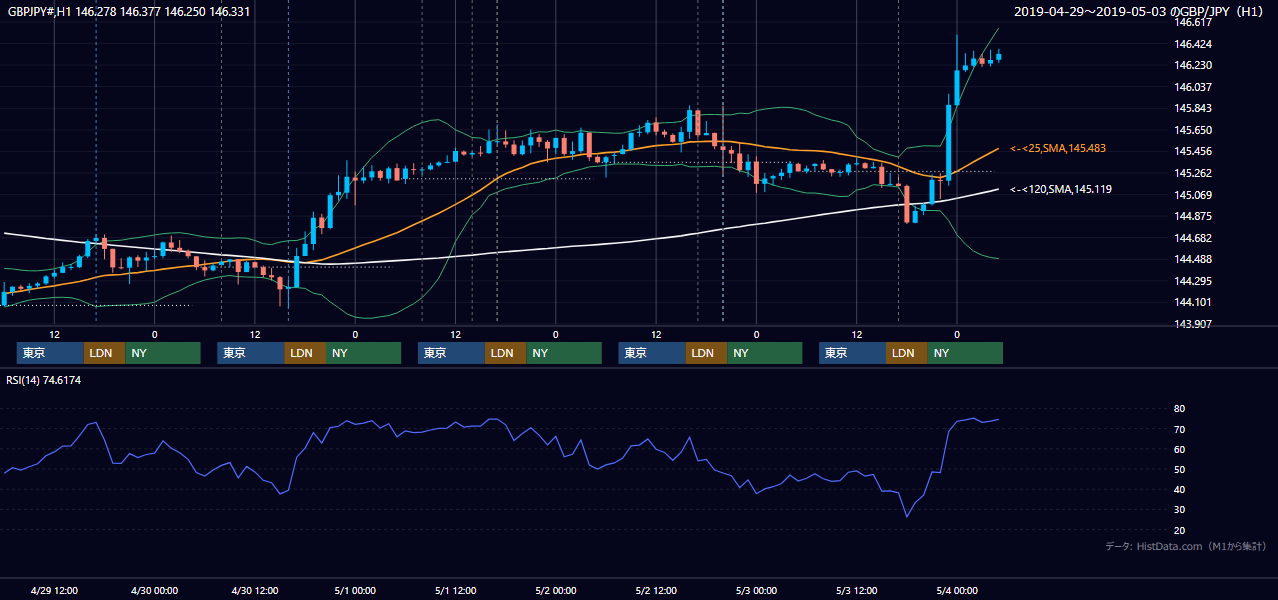Click price axis value 144.101

[x=1193, y=302]
